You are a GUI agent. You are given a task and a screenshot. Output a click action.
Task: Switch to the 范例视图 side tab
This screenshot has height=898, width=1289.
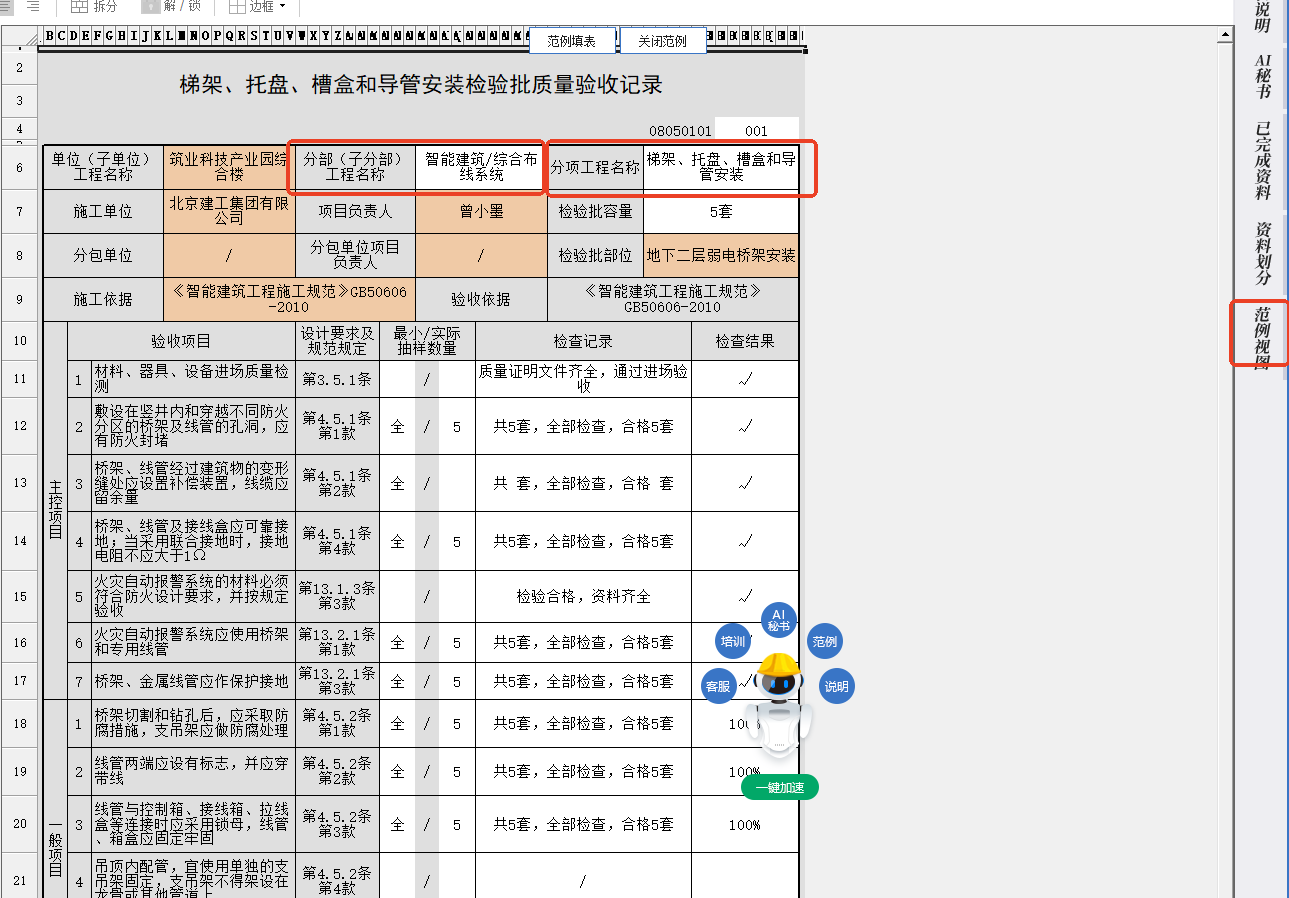1262,333
